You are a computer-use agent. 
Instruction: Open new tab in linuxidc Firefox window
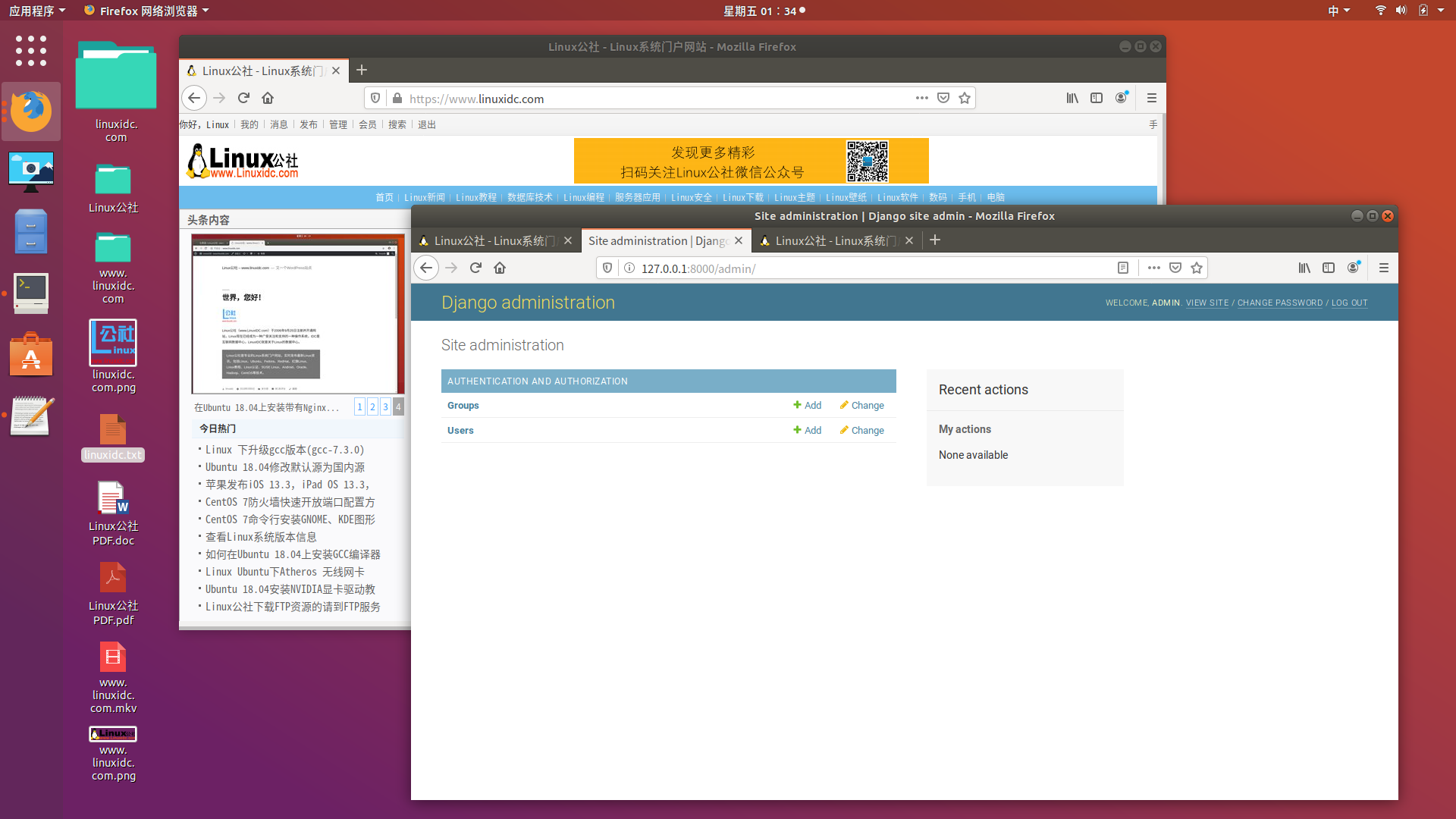pos(362,70)
